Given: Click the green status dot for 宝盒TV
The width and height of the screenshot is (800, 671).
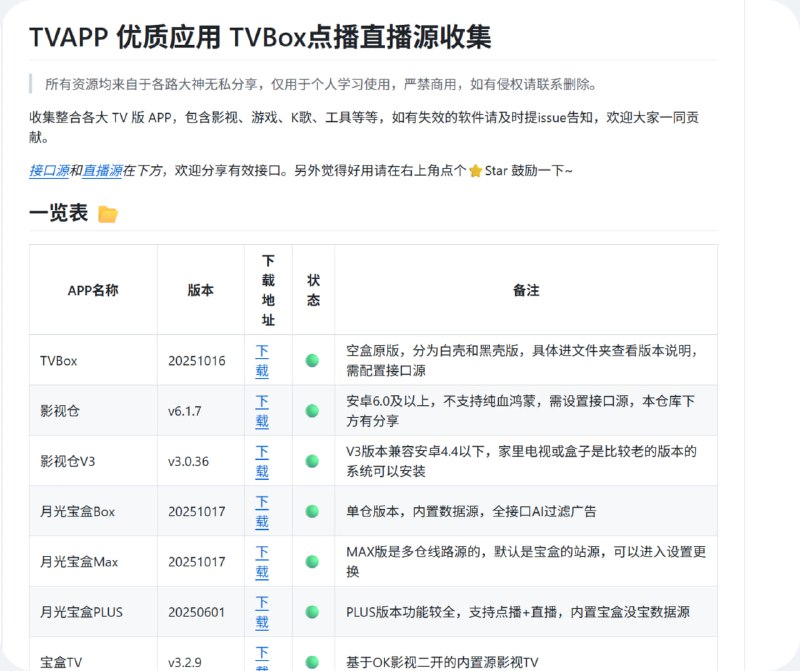Looking at the screenshot, I should click(312, 662).
